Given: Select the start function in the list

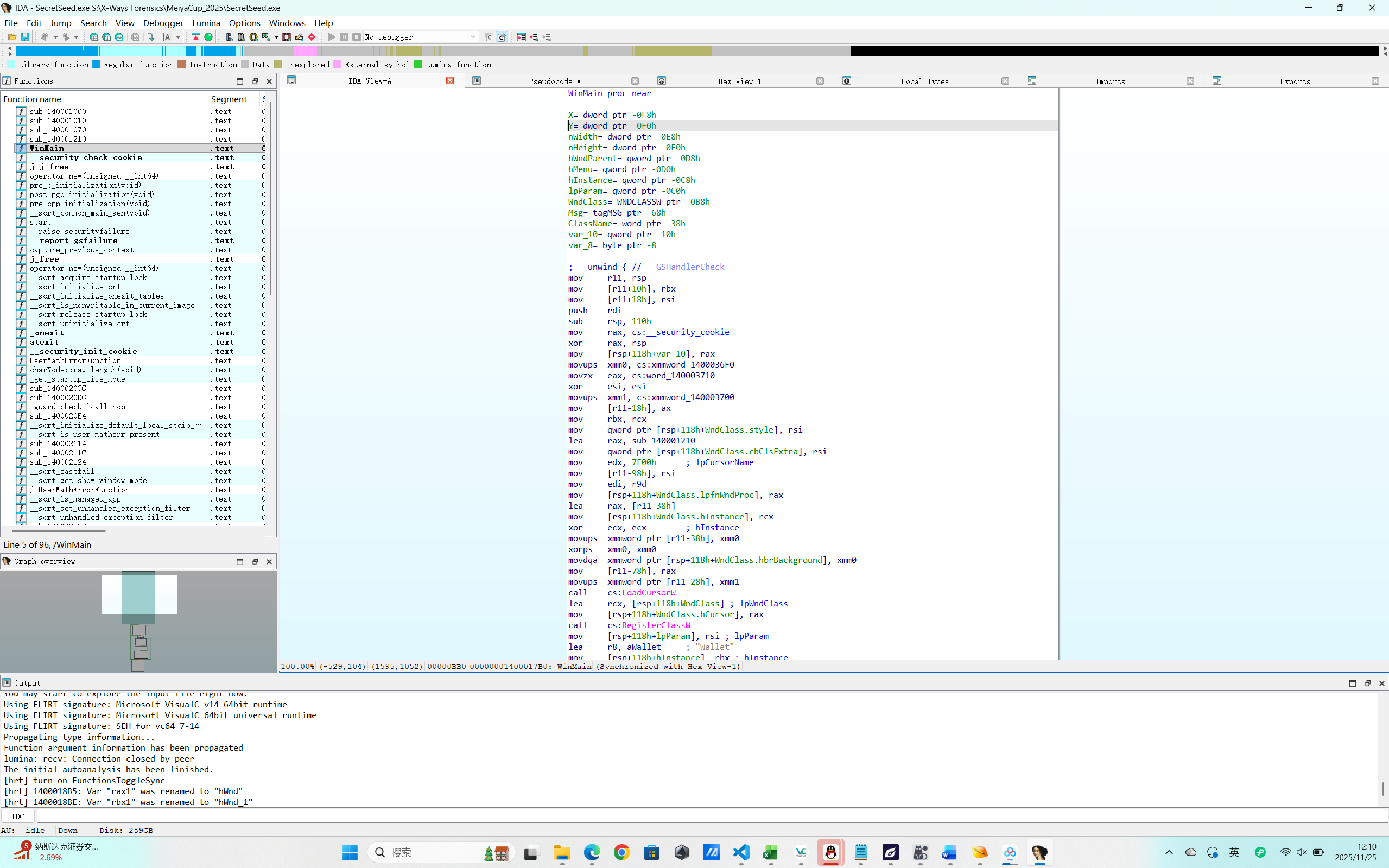Looking at the screenshot, I should [x=40, y=222].
